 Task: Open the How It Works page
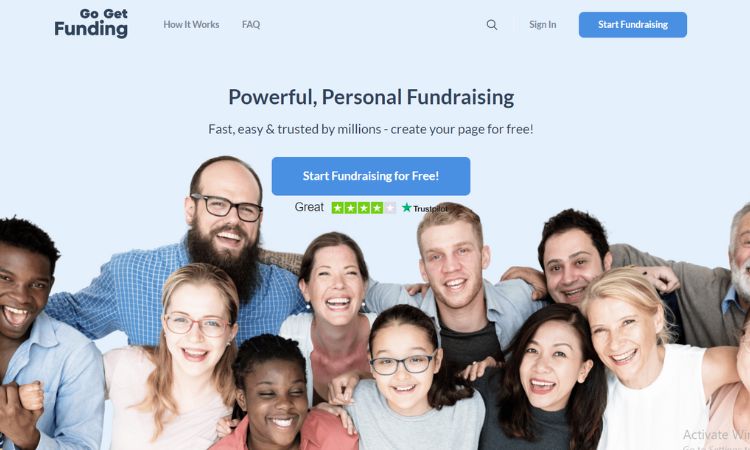click(x=191, y=24)
